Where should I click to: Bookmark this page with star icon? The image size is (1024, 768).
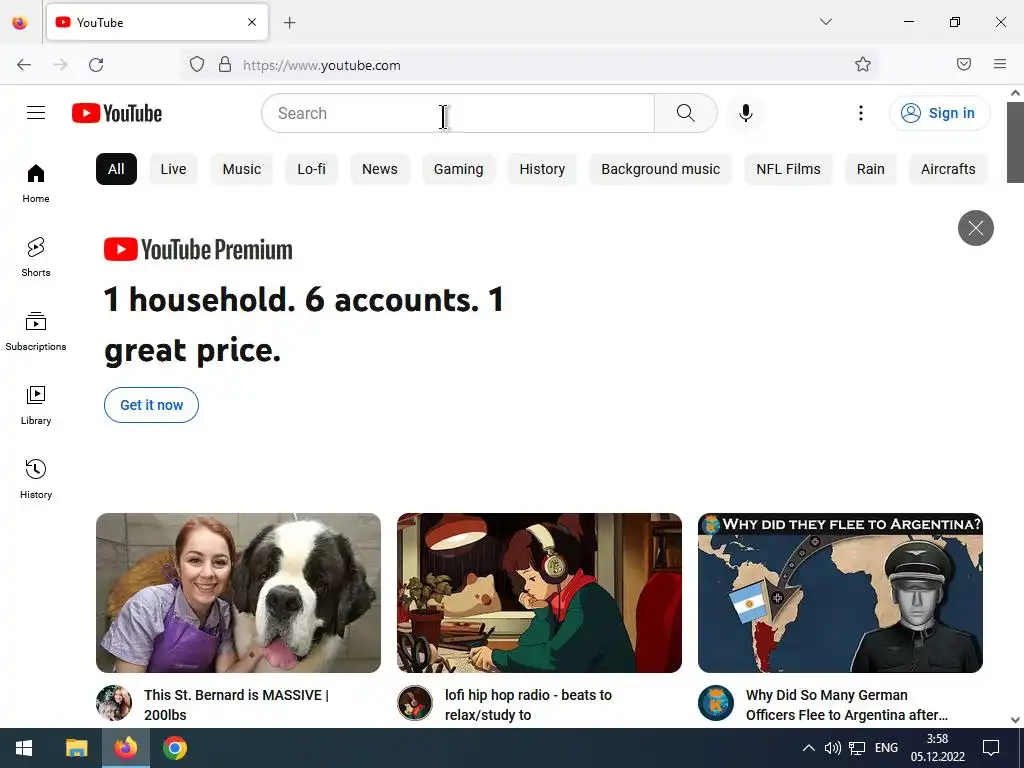tap(863, 64)
